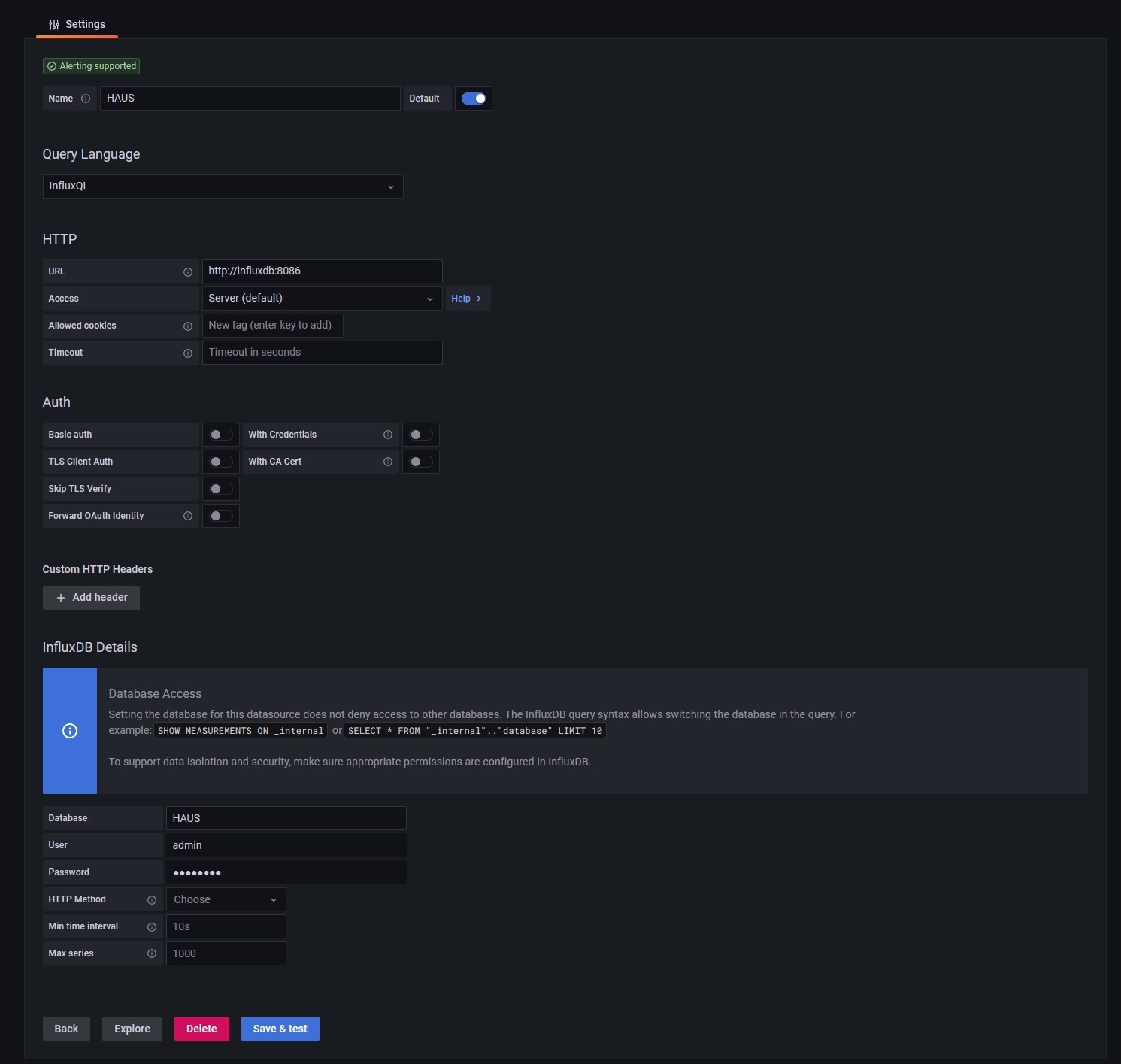The image size is (1121, 1064).
Task: Enable TLS Client Auth switch
Action: (220, 462)
